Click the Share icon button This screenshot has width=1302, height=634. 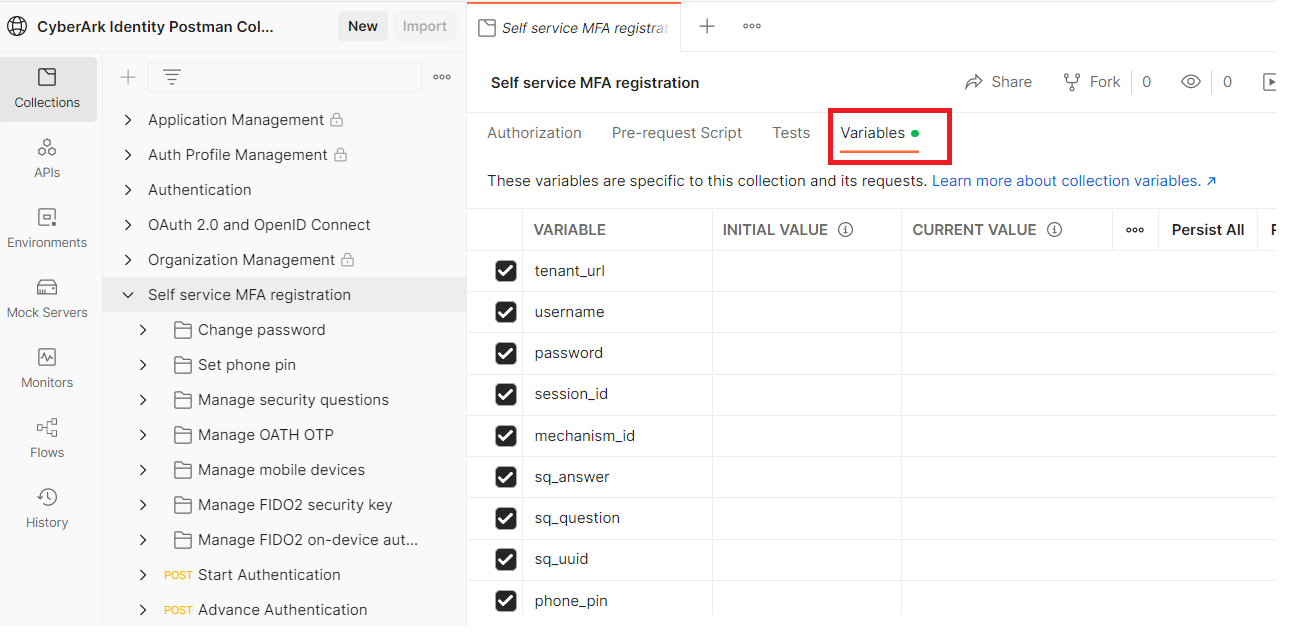998,82
